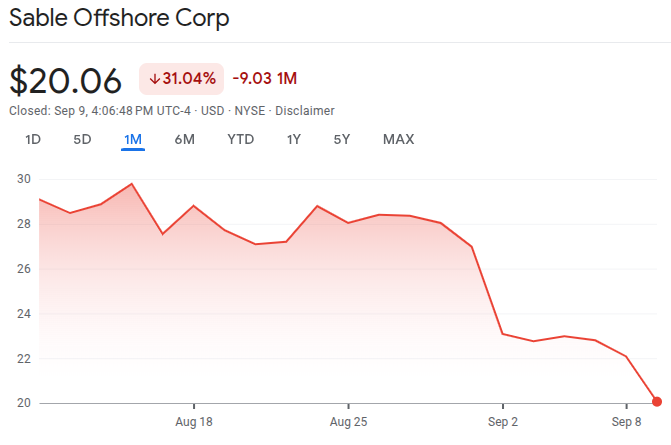Screen dimensions: 671x445
Task: Switch chart to 1Y view
Action: tap(293, 139)
